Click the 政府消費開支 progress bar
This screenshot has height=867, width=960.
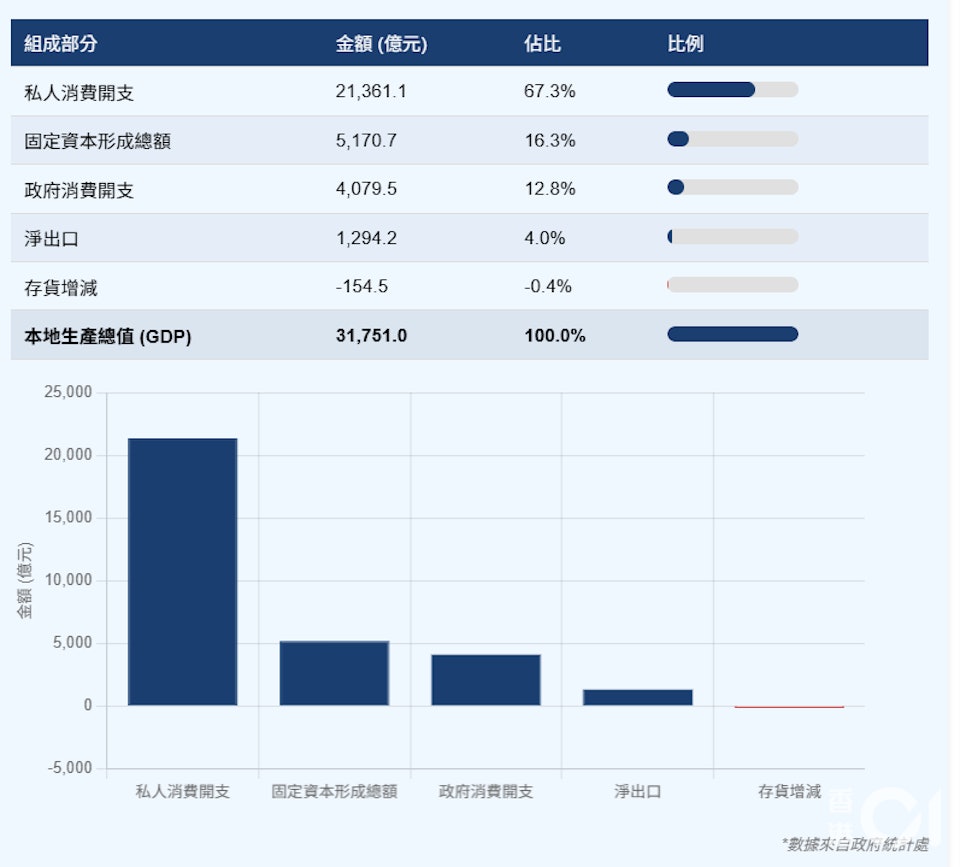tap(732, 187)
